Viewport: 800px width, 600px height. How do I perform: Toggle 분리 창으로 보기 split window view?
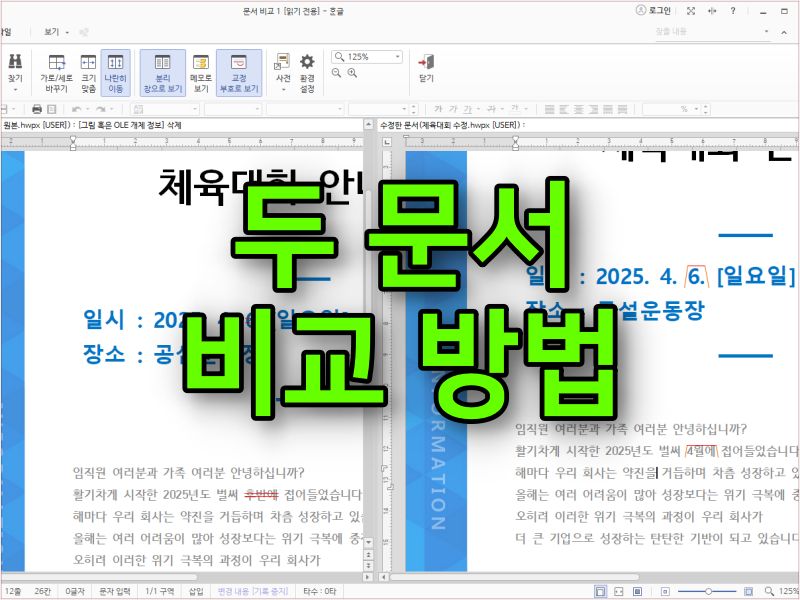click(163, 67)
